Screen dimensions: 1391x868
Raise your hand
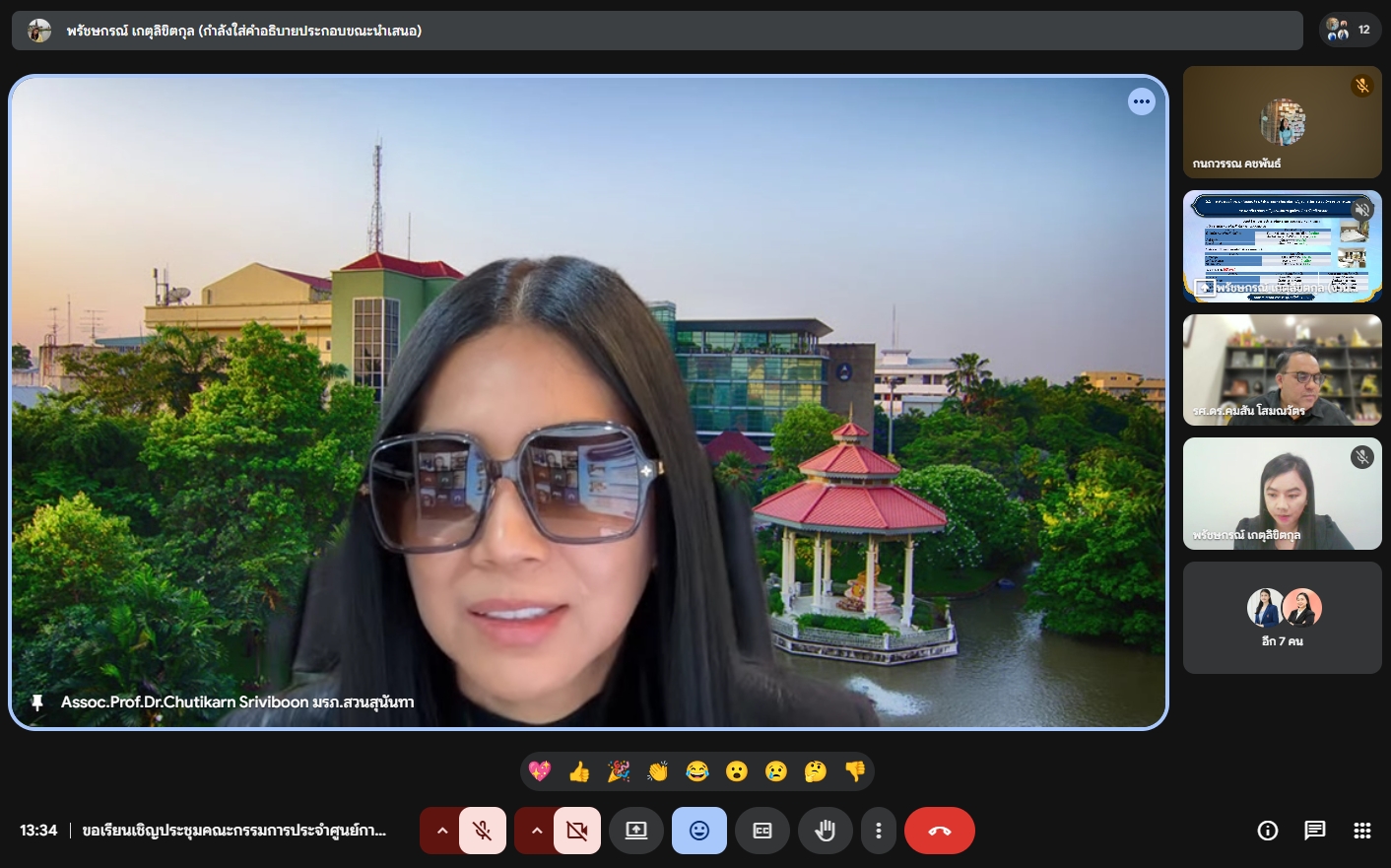tap(826, 831)
